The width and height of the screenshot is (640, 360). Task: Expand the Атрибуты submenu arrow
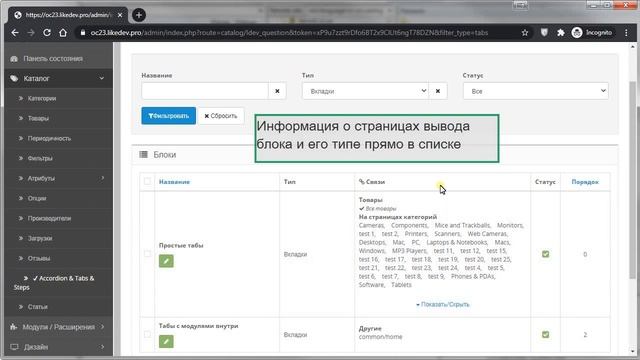pyautogui.click(x=102, y=178)
